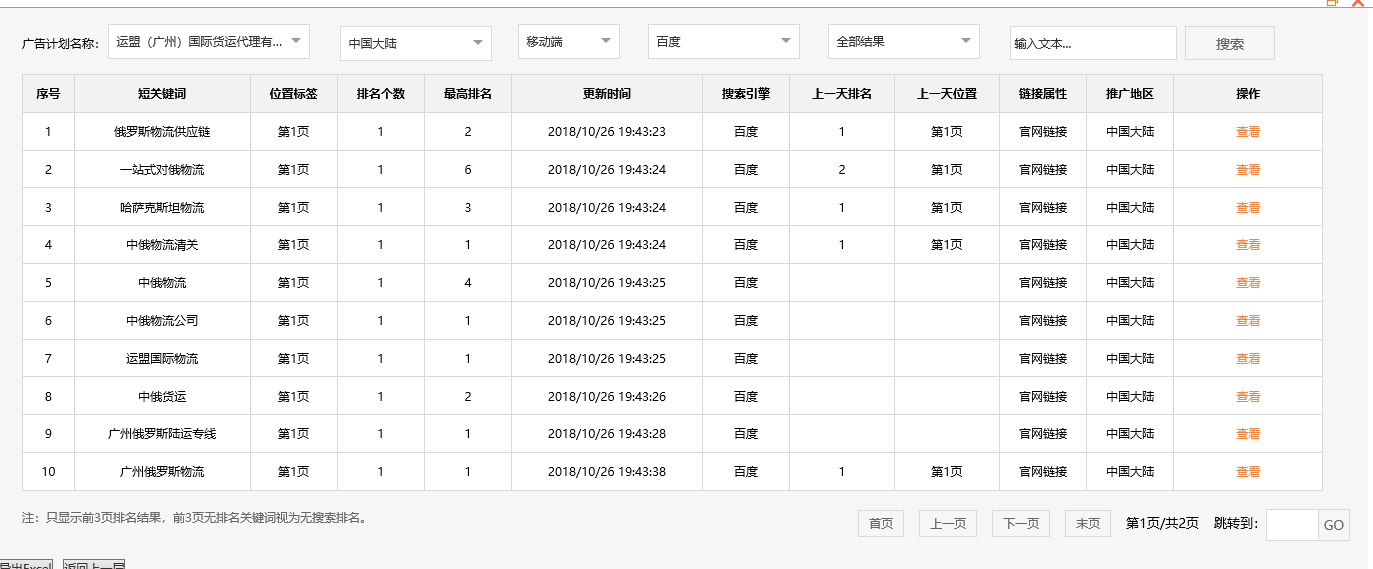This screenshot has height=569, width=1373.
Task: Click the 上一天位置 column header
Action: coord(947,94)
